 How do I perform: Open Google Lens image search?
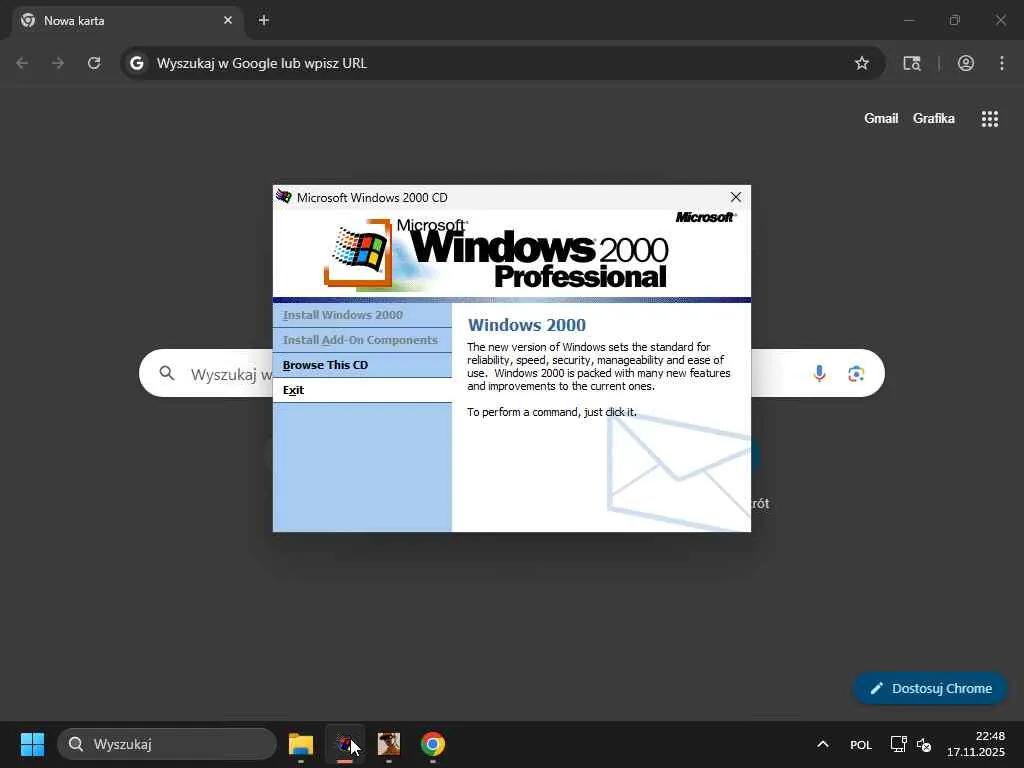856,374
